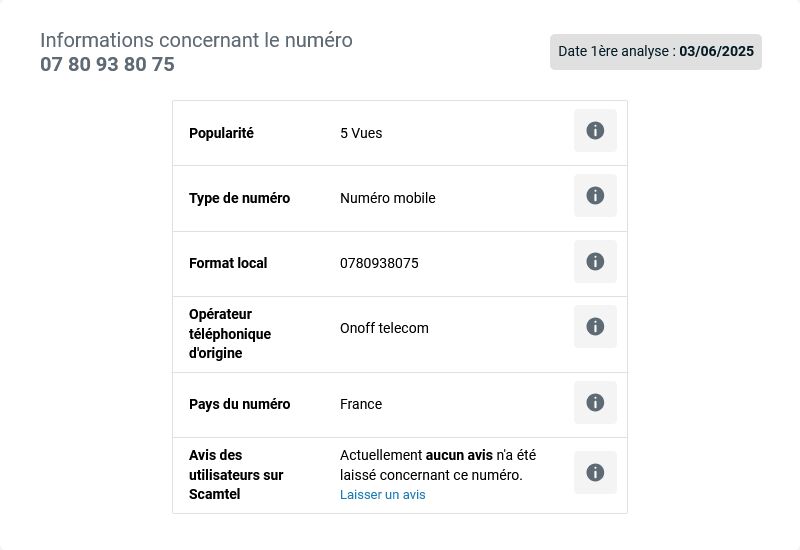Screen dimensions: 800x550
Task: Follow the Laisser un avis link
Action: click(x=383, y=494)
